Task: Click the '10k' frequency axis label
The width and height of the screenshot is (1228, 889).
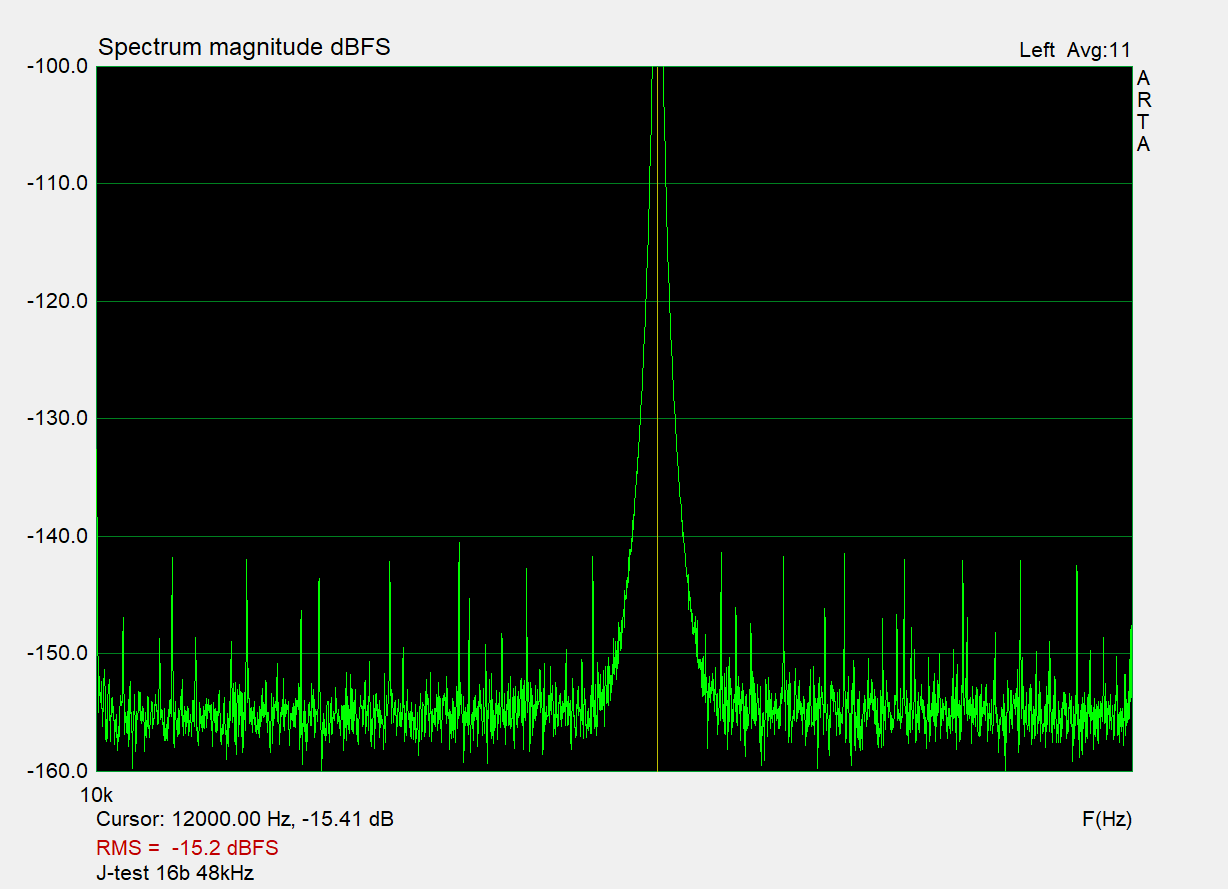Action: 96,796
